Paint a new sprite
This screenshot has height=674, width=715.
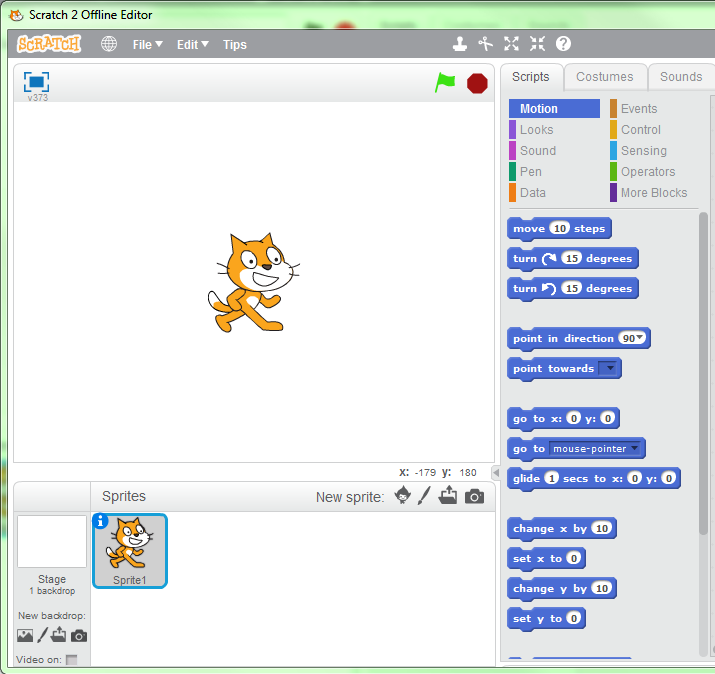[x=424, y=496]
